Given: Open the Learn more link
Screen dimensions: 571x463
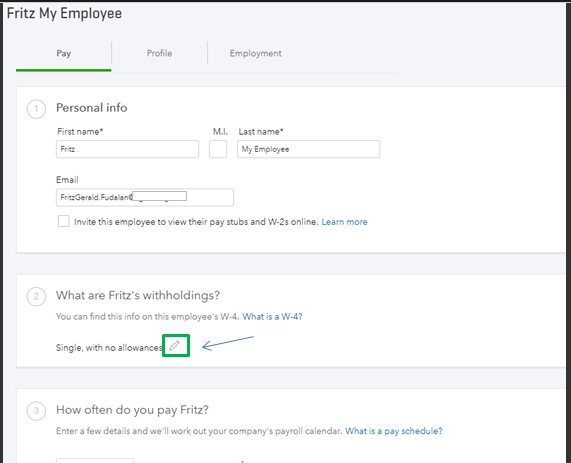Looking at the screenshot, I should pos(344,222).
